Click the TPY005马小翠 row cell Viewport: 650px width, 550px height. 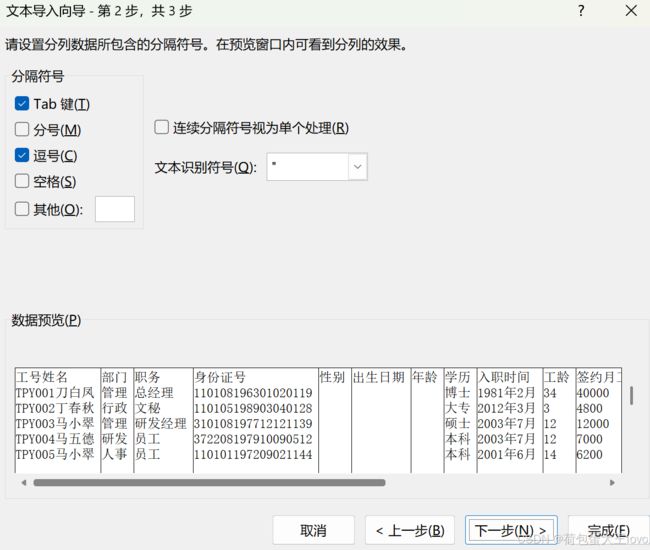pos(55,454)
